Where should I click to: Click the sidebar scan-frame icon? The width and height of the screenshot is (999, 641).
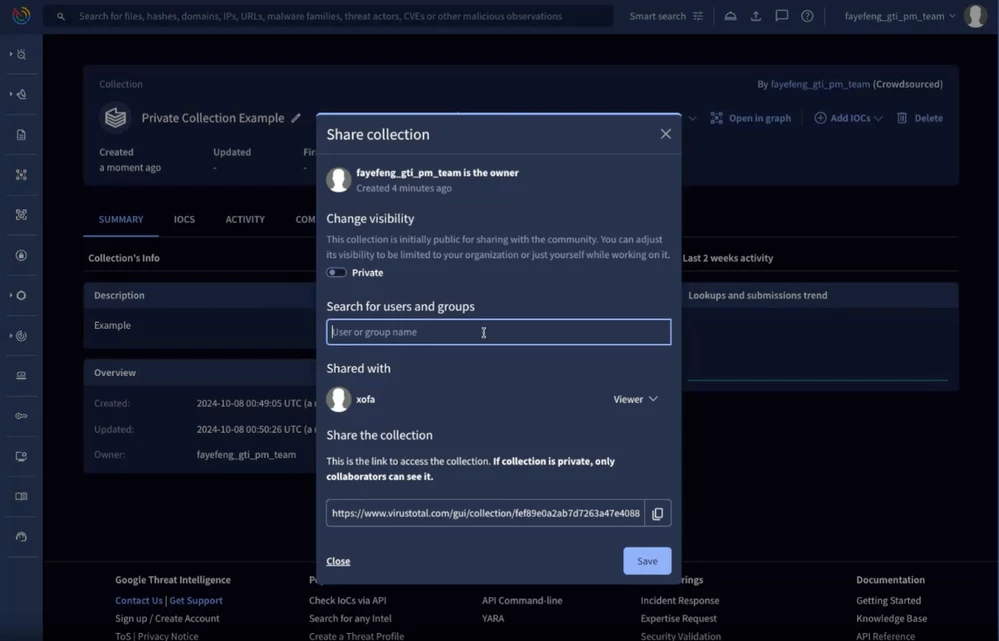[21, 215]
